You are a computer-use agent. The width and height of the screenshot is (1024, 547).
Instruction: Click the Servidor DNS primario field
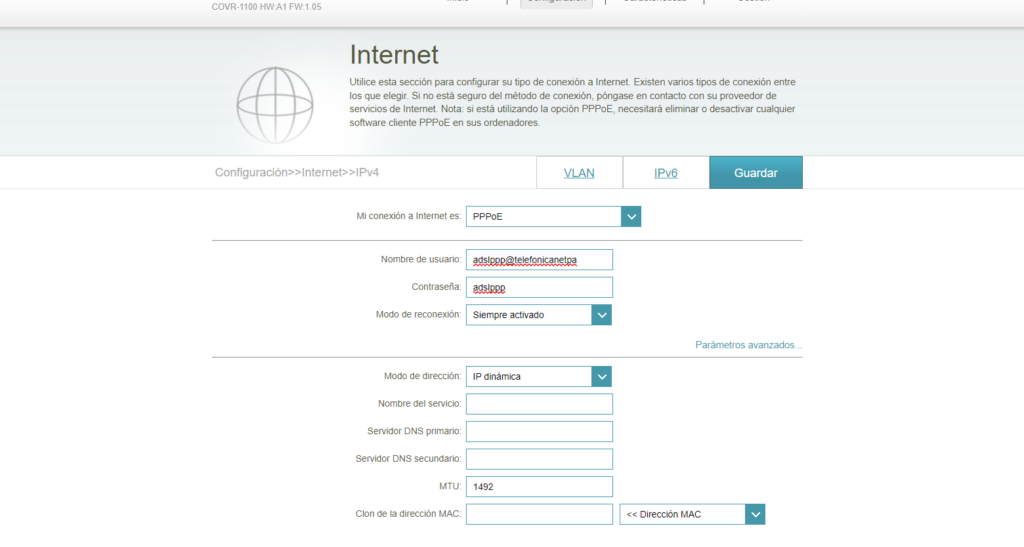(539, 432)
